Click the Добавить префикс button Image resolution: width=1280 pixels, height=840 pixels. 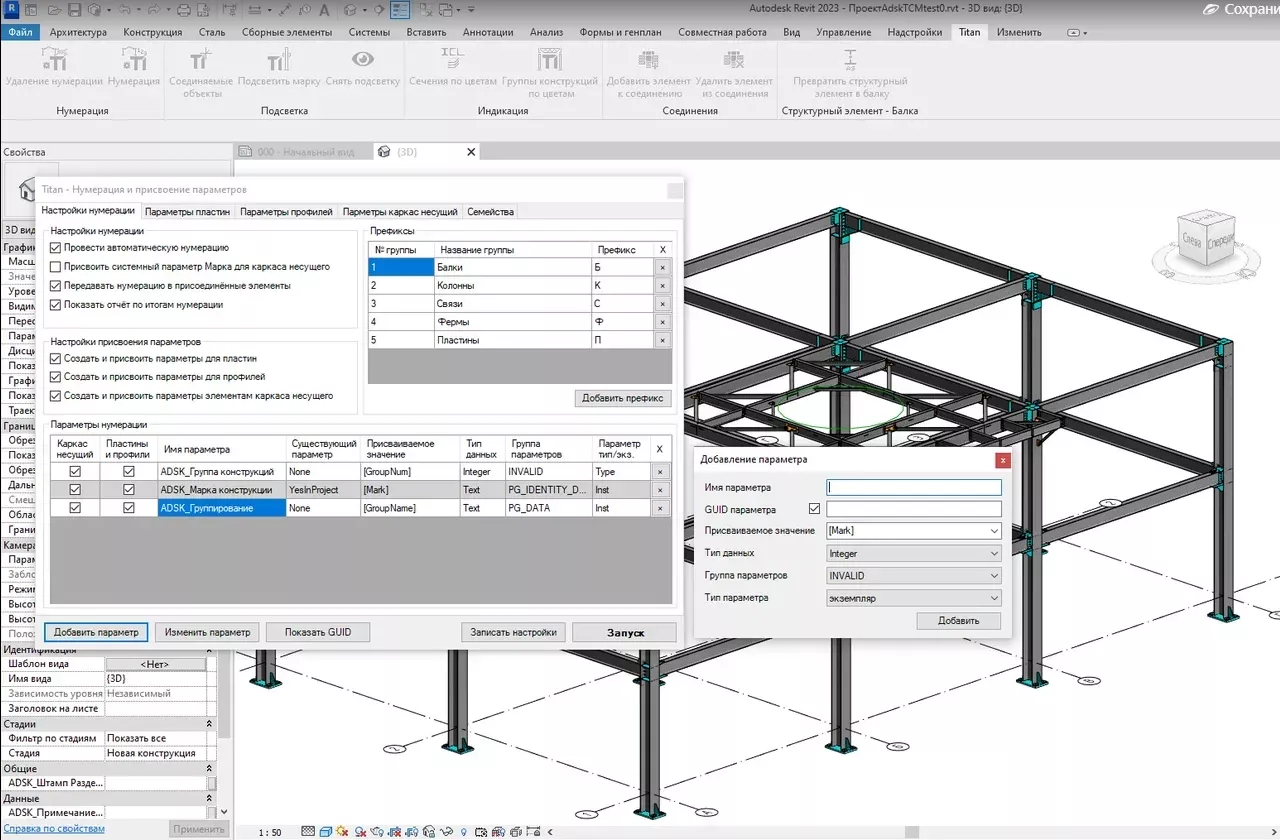(x=625, y=397)
